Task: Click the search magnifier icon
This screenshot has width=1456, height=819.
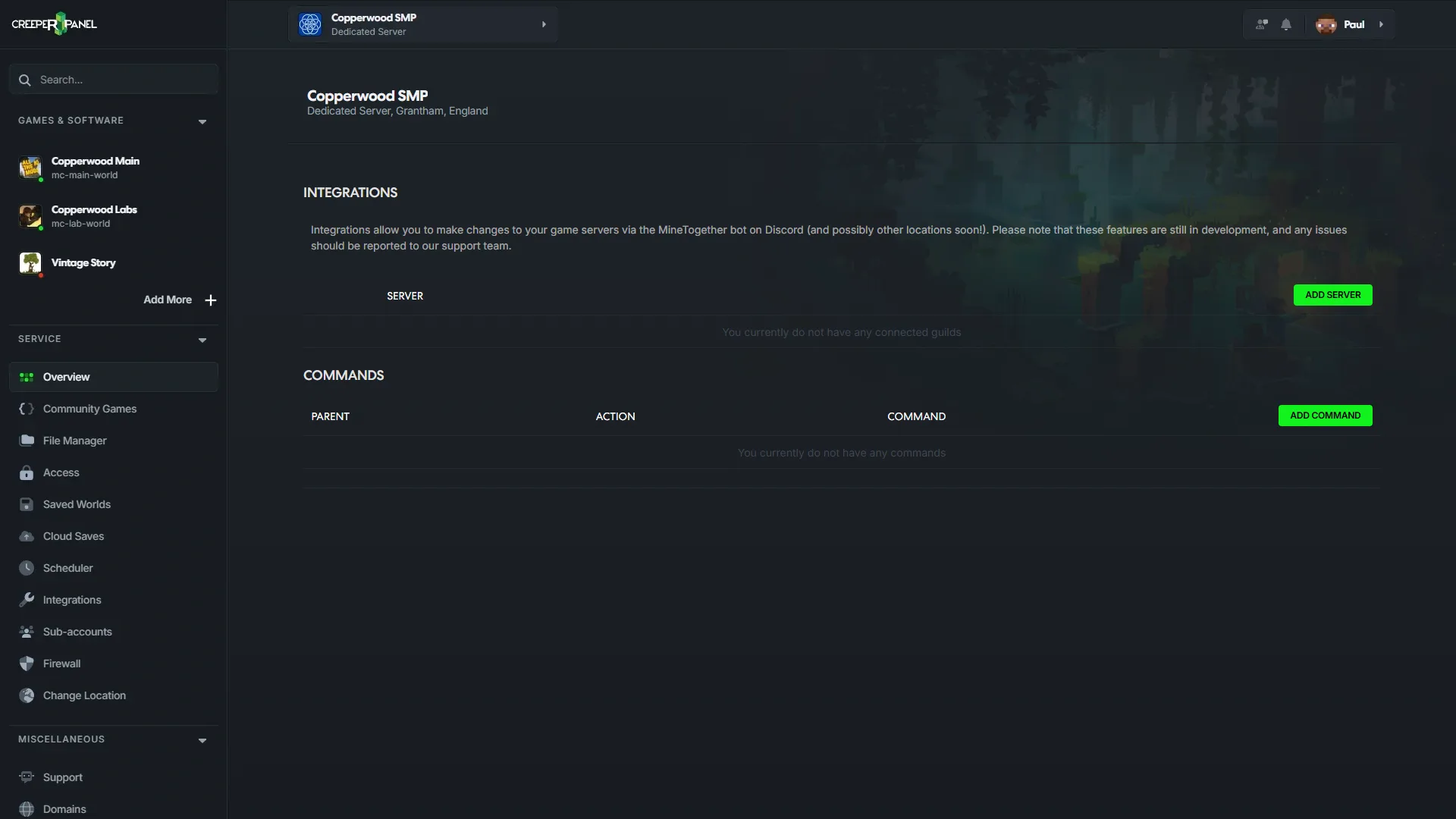Action: pyautogui.click(x=25, y=80)
